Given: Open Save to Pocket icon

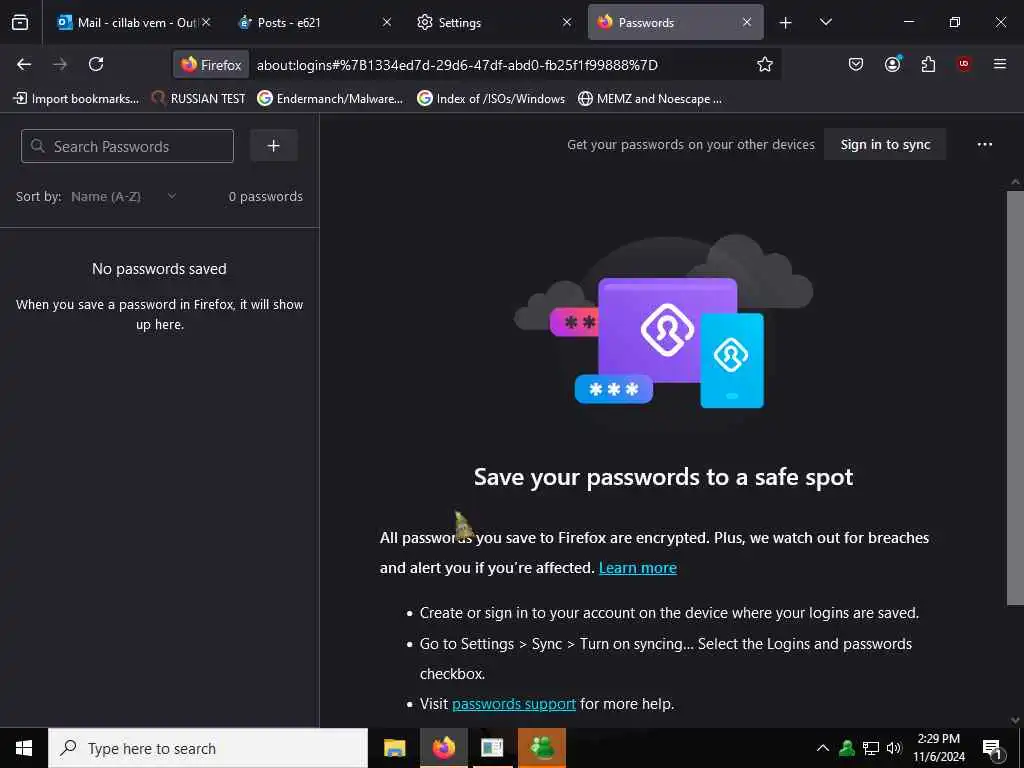Looking at the screenshot, I should pyautogui.click(x=856, y=64).
